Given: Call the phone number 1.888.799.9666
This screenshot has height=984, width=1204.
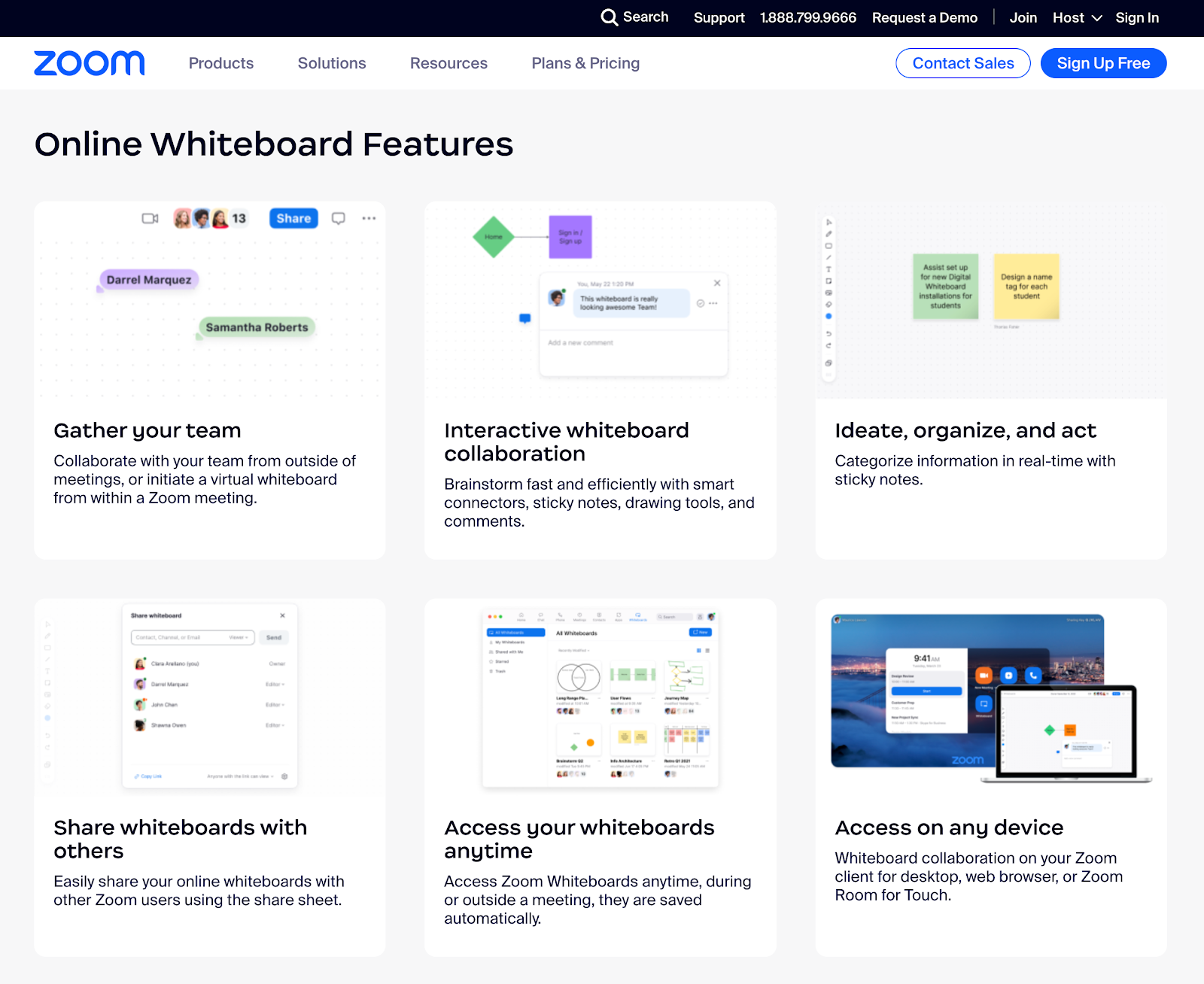Looking at the screenshot, I should click(808, 17).
